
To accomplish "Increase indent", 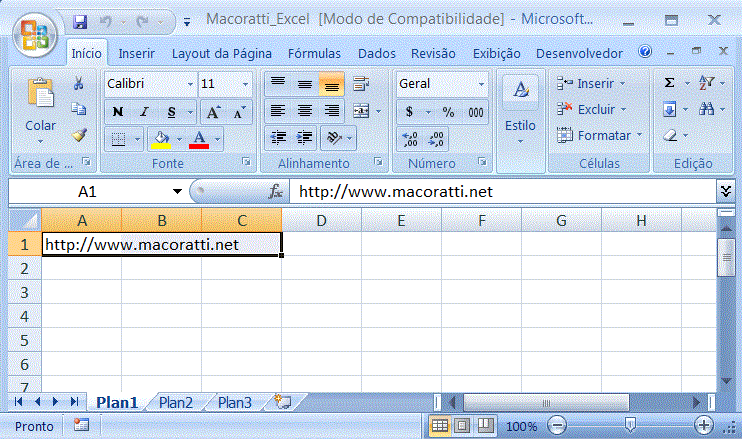I will (304, 138).
